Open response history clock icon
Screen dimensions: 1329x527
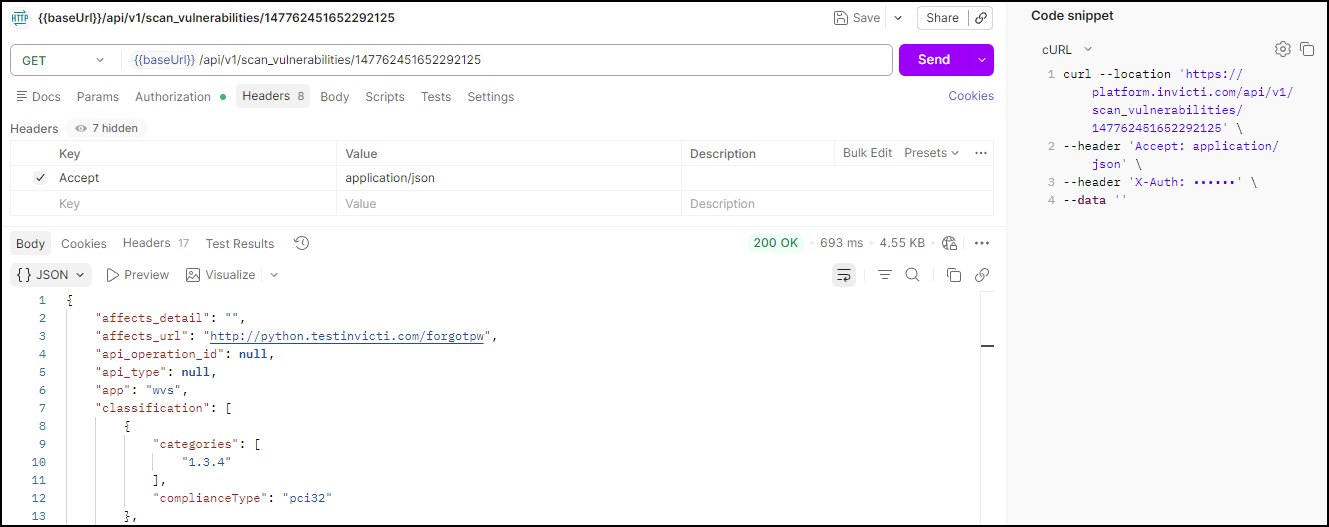tap(301, 243)
